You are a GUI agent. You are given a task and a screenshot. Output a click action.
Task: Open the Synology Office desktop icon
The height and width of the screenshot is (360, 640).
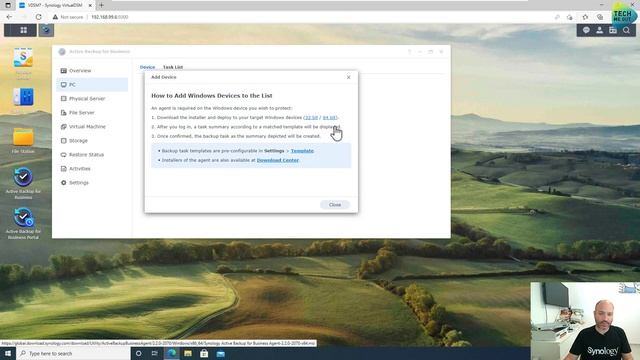pyautogui.click(x=23, y=58)
